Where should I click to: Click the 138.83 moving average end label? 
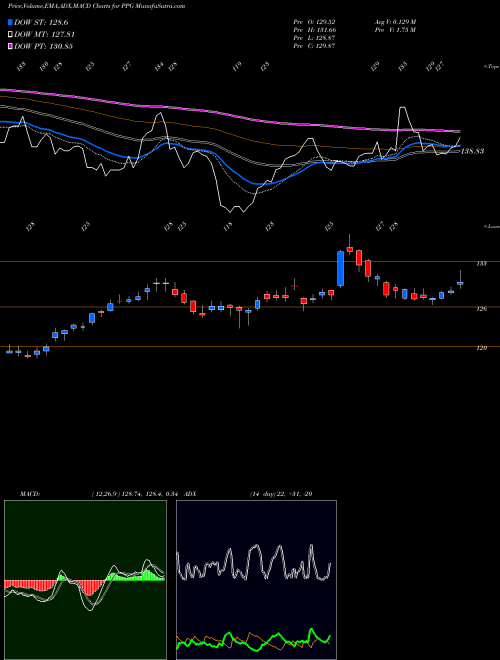(472, 151)
